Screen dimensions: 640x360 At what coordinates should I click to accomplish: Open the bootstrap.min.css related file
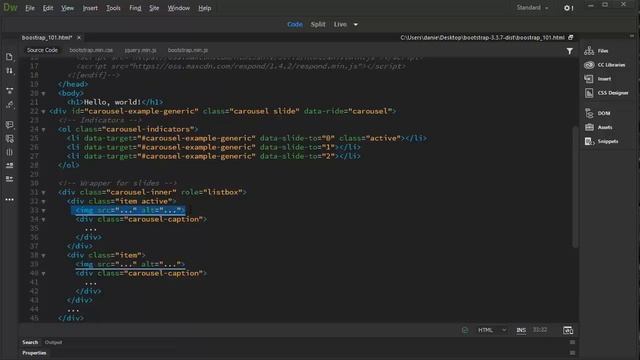(91, 50)
